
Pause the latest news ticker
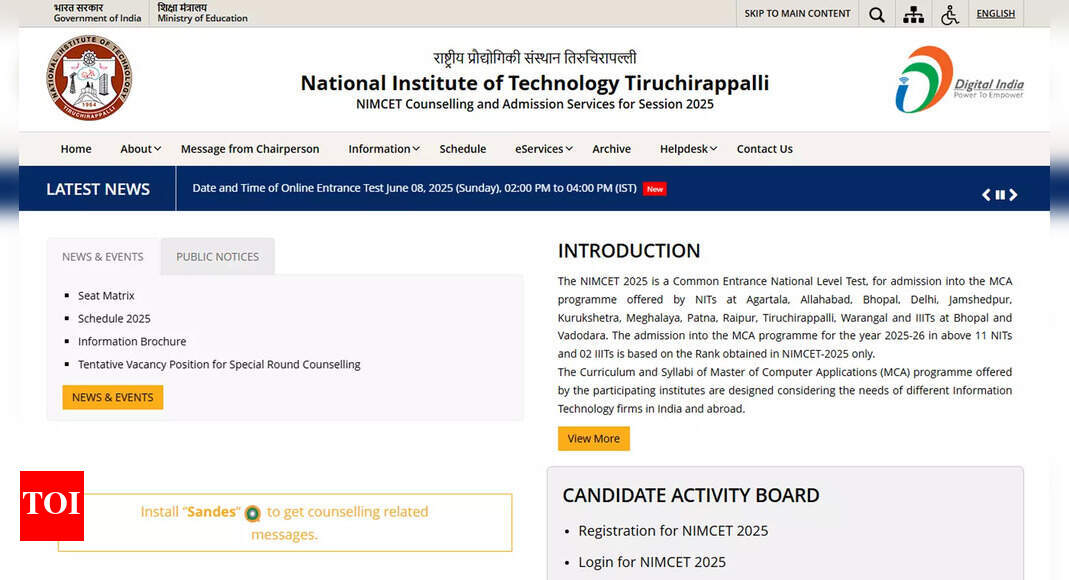coord(1000,195)
